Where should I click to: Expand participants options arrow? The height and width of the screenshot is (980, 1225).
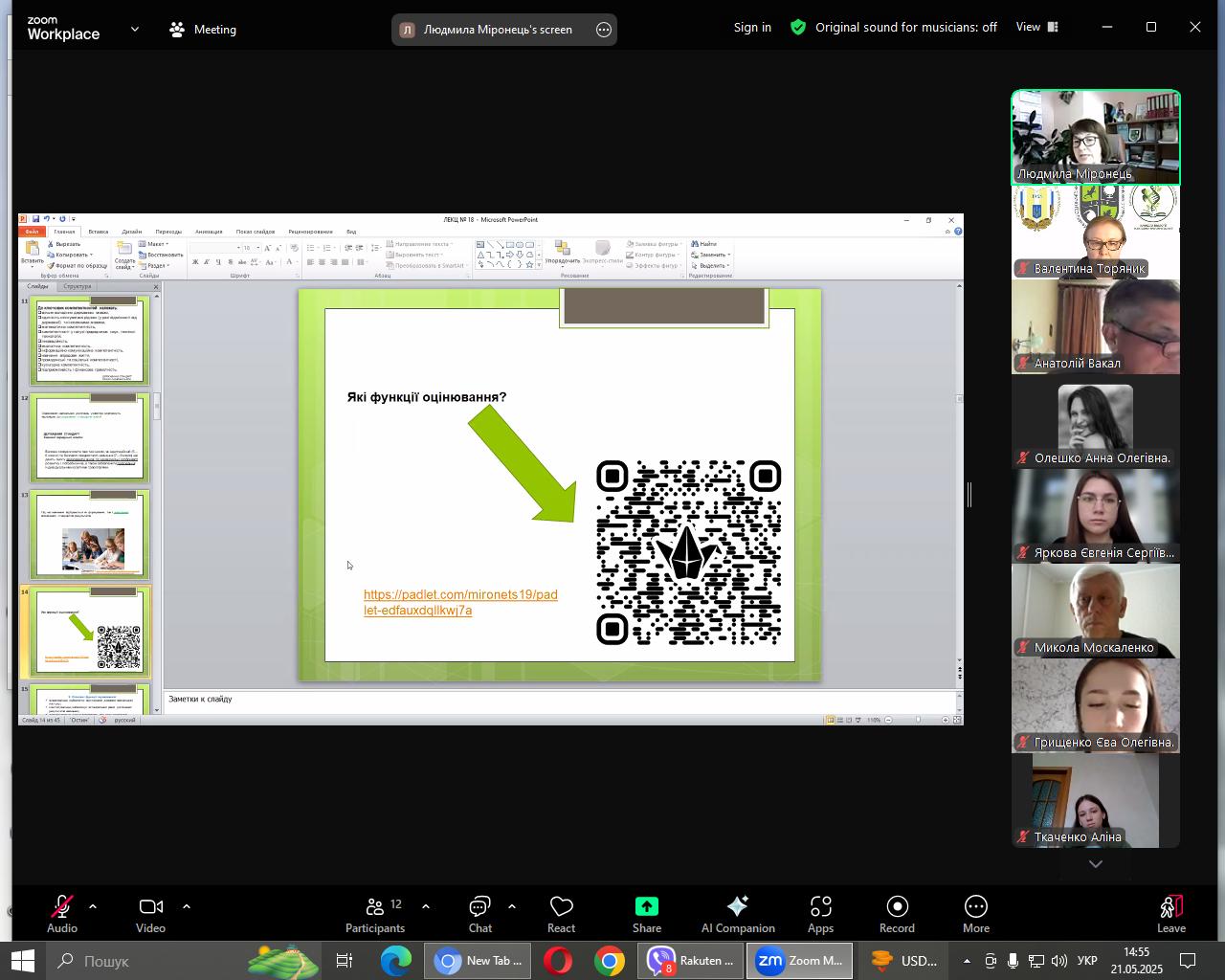(425, 906)
